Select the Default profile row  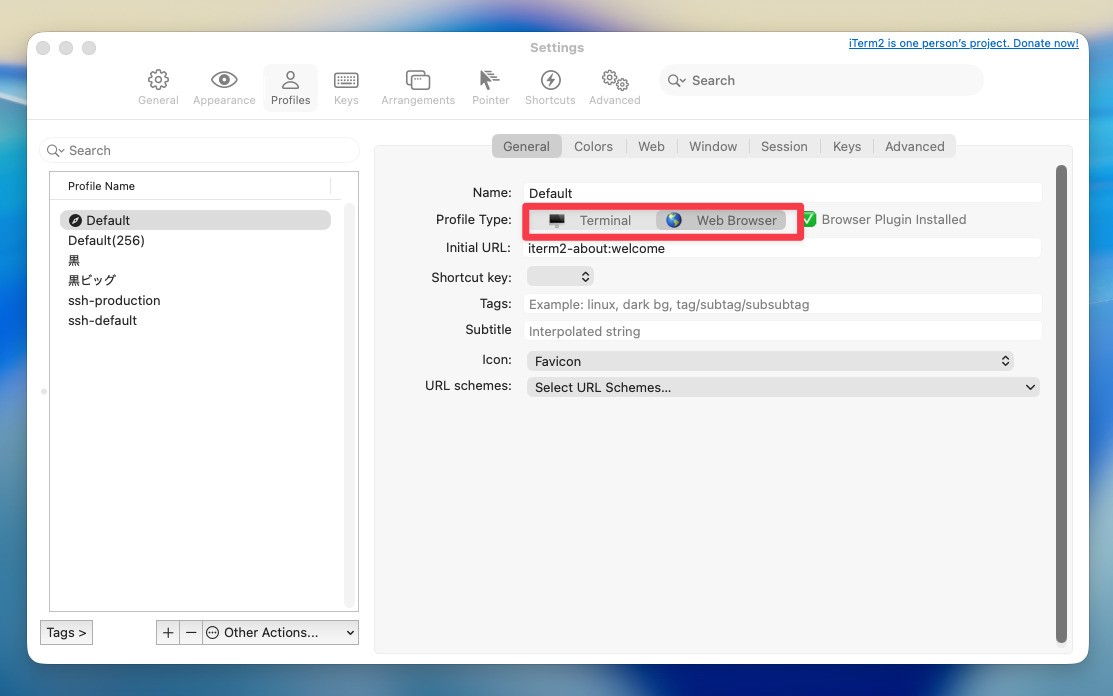click(195, 221)
